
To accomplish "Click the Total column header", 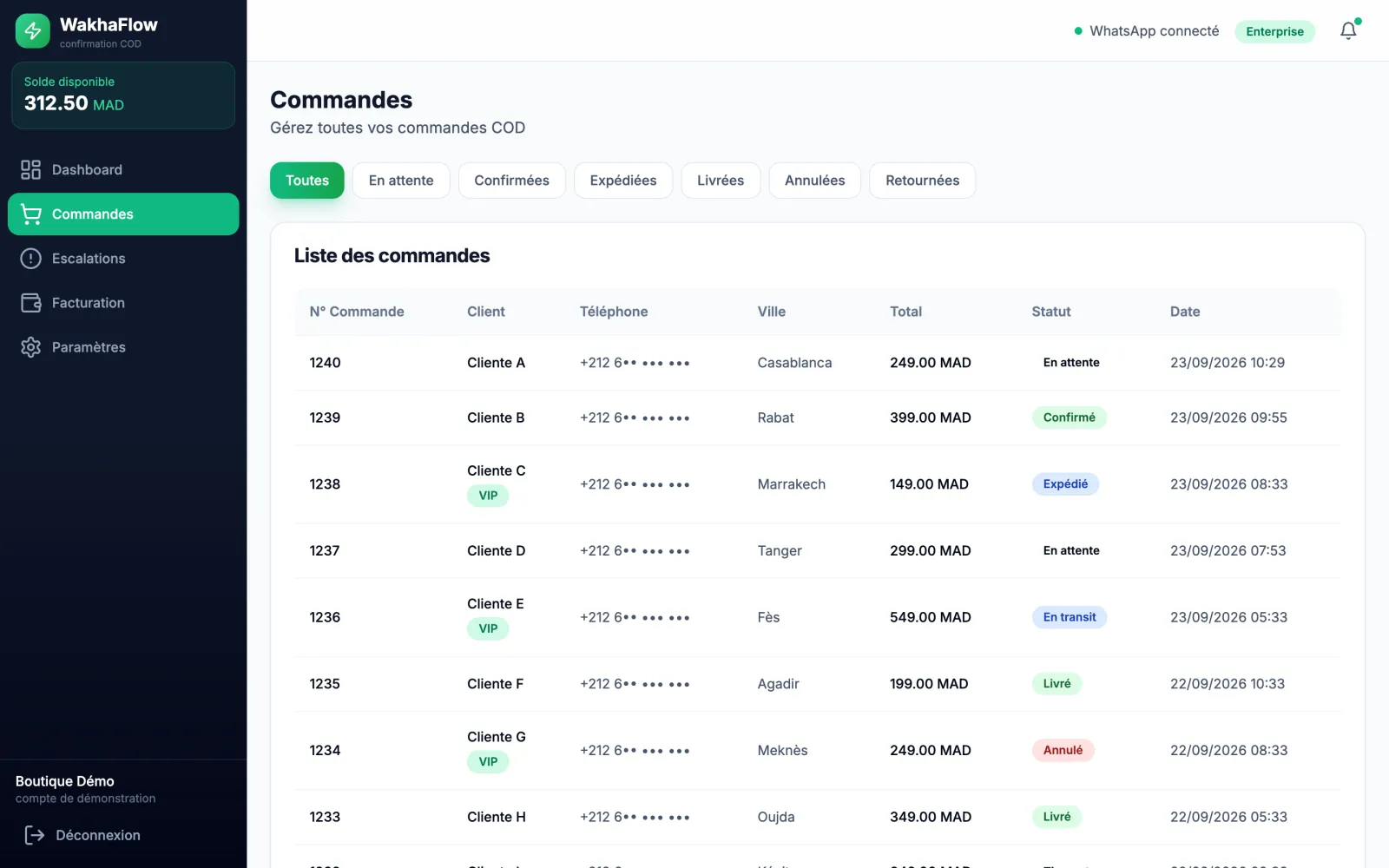I will pos(906,312).
